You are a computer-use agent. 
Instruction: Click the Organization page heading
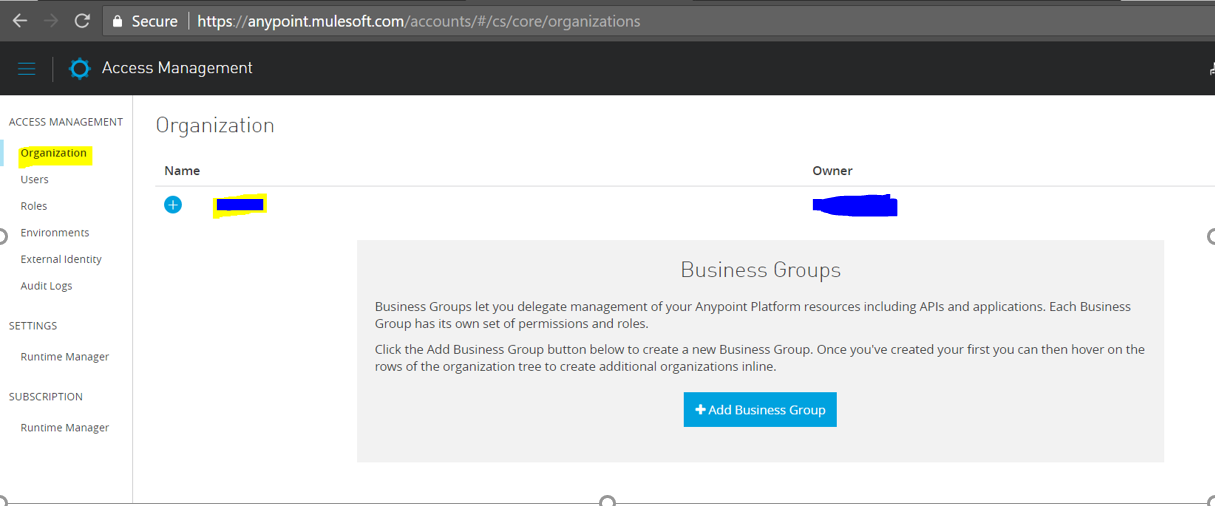click(x=215, y=125)
